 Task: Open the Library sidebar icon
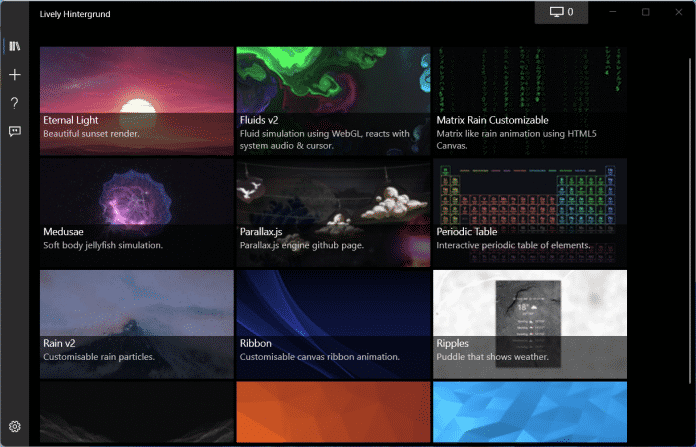point(14,46)
